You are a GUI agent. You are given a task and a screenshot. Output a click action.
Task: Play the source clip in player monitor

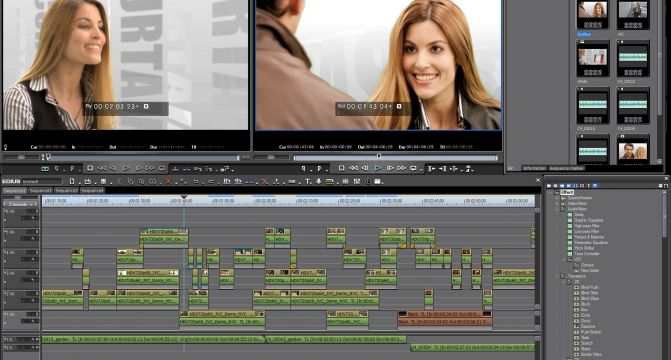[x=125, y=168]
